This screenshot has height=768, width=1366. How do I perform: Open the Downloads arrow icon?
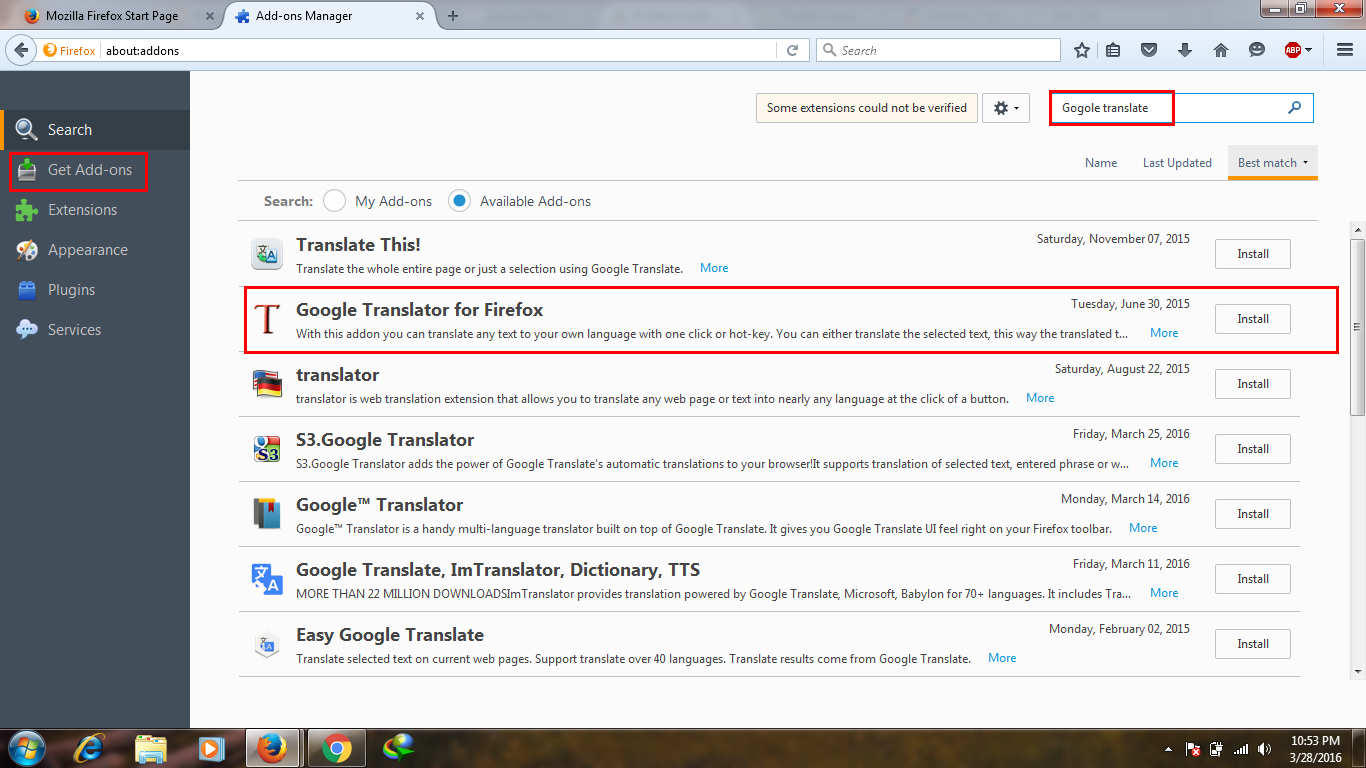1185,50
